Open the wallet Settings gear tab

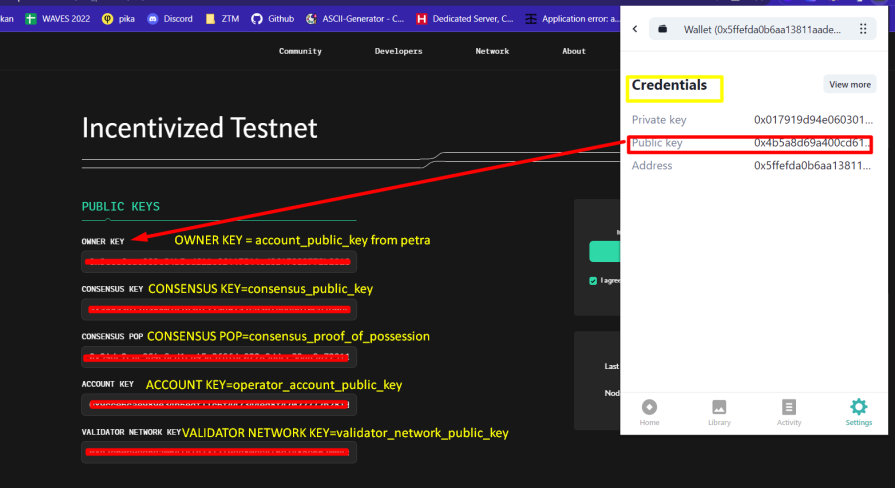click(858, 412)
